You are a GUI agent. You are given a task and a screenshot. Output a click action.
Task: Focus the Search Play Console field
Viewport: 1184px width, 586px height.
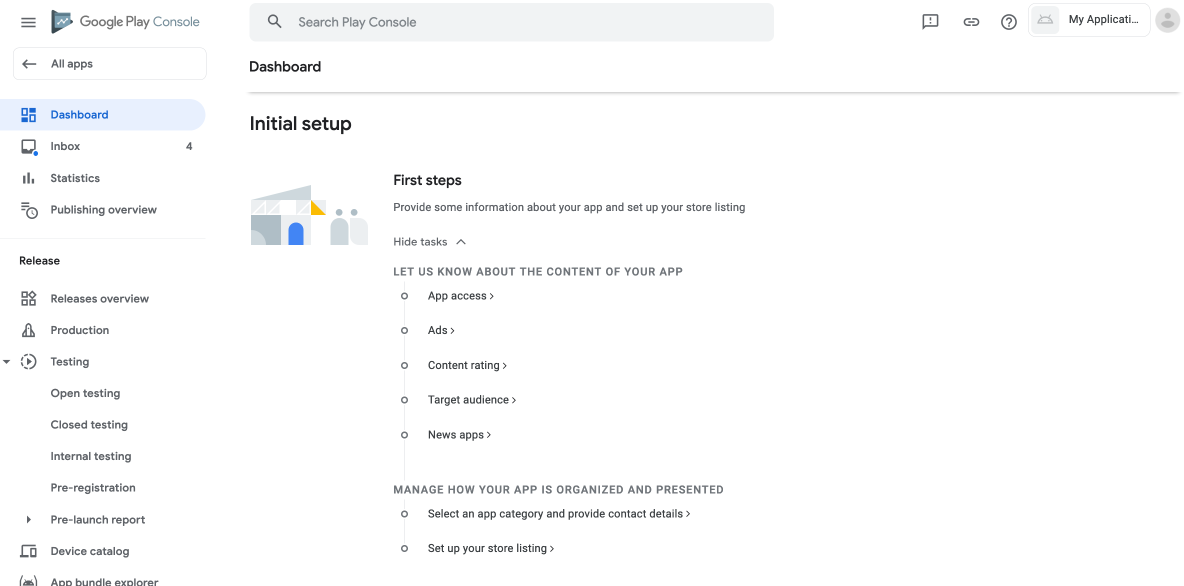pos(511,22)
